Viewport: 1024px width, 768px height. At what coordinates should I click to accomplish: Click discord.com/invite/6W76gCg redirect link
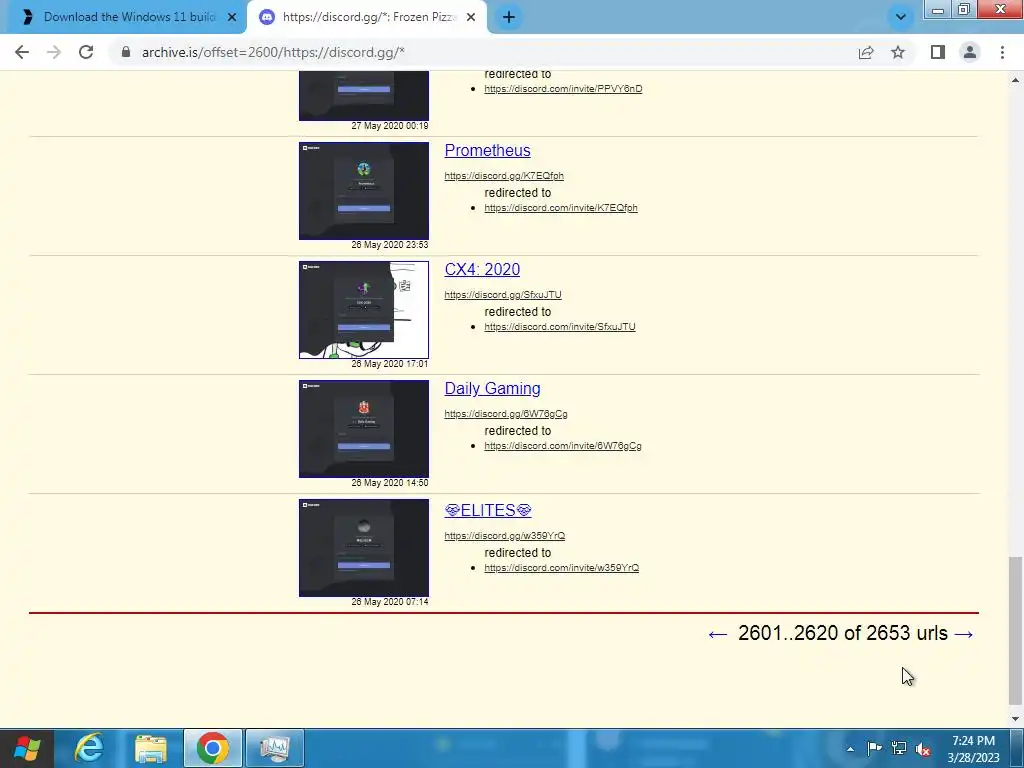[562, 445]
